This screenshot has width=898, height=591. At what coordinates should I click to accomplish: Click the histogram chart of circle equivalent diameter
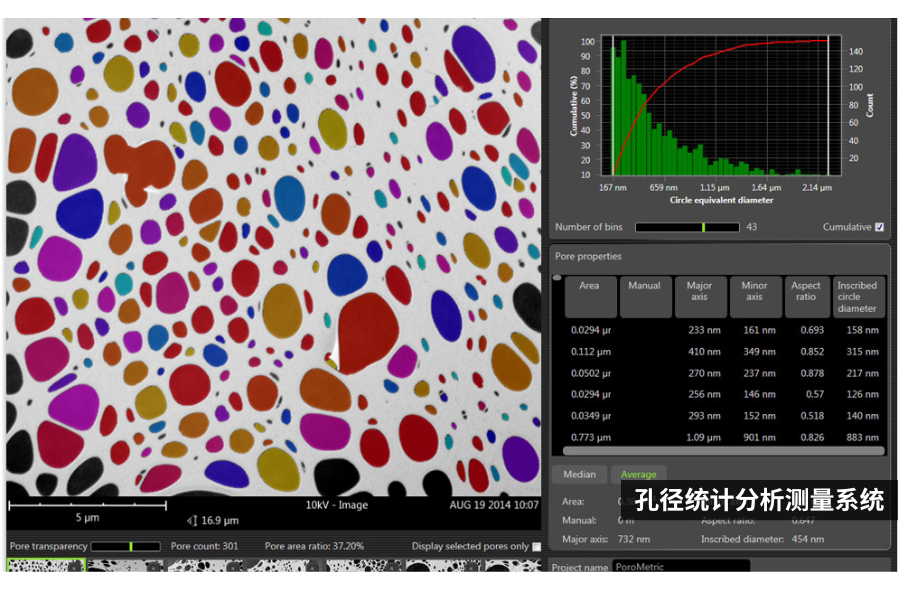tap(720, 108)
